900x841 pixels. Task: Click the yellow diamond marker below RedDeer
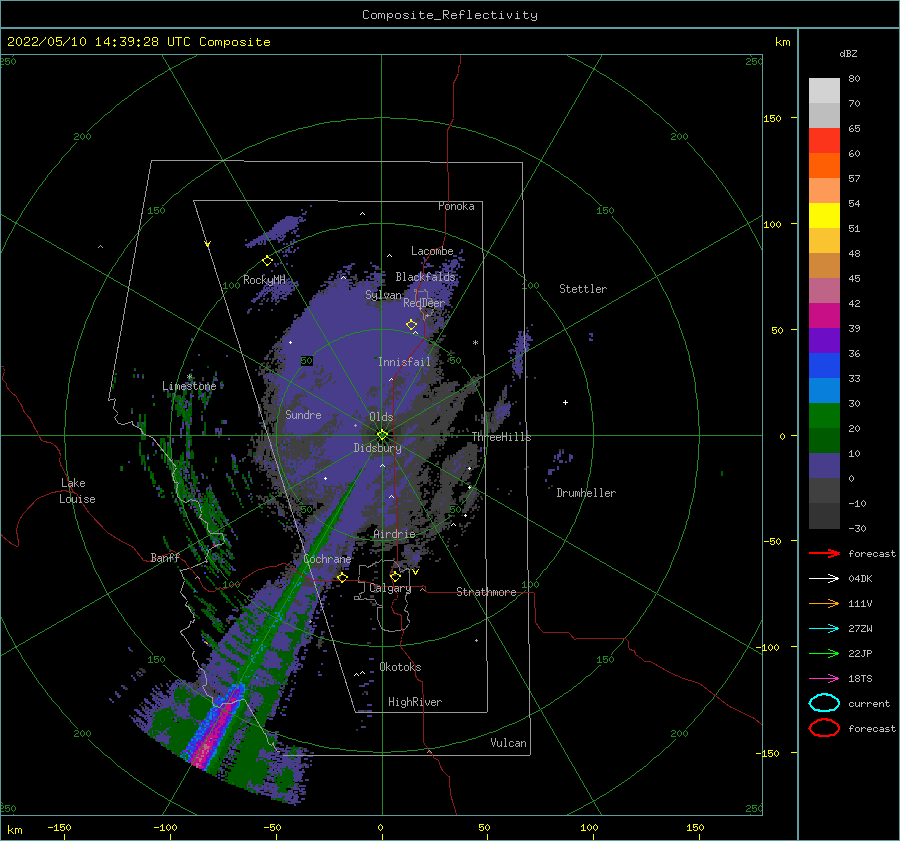[x=411, y=325]
